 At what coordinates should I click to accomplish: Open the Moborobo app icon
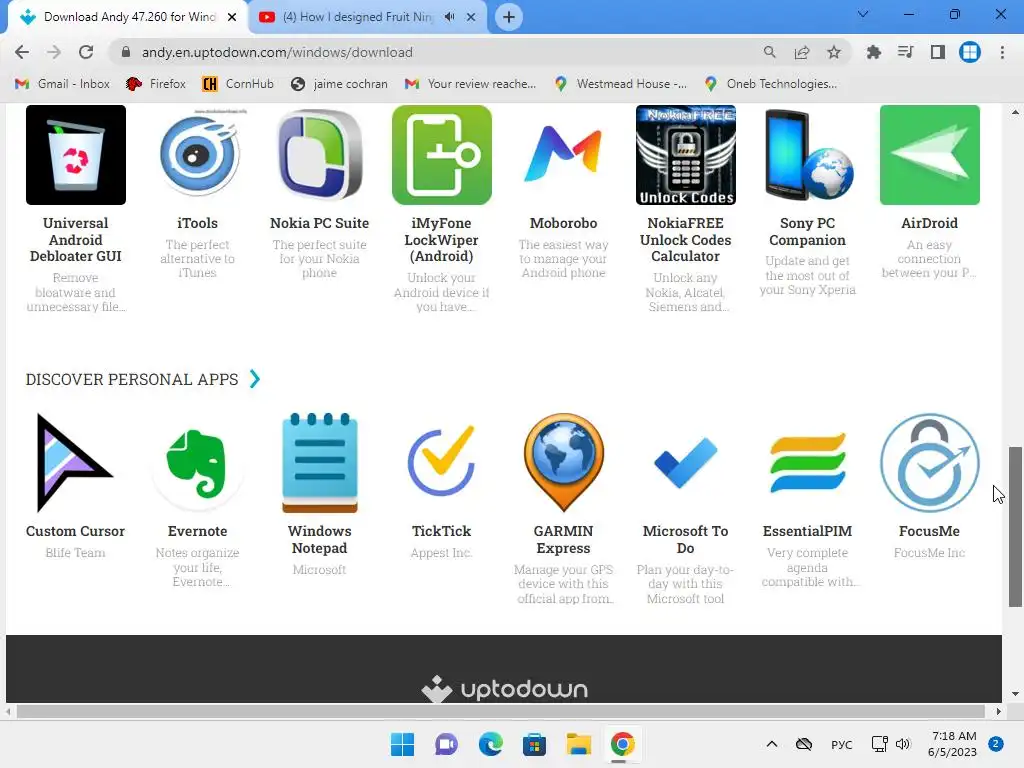click(564, 155)
